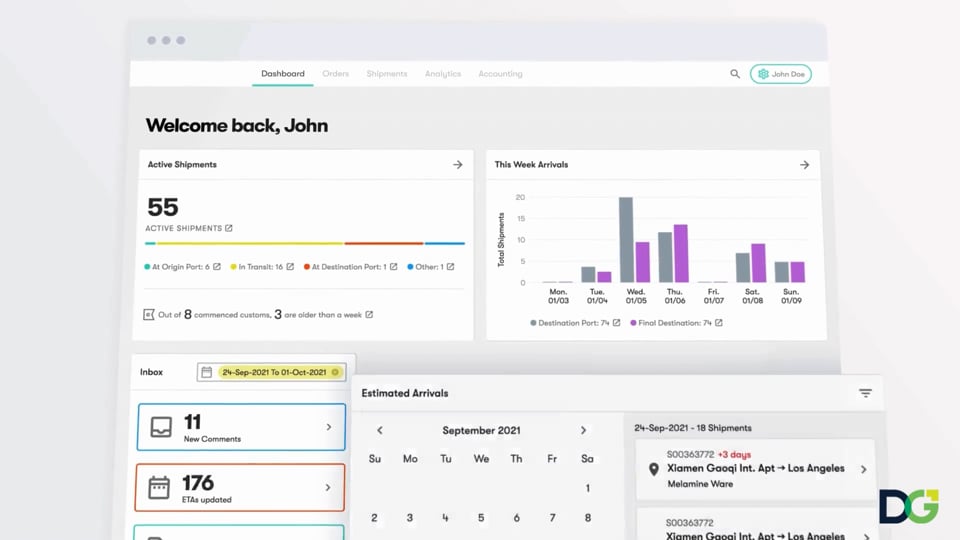Image resolution: width=960 pixels, height=540 pixels.
Task: Select September 6 in calendar
Action: tap(516, 518)
